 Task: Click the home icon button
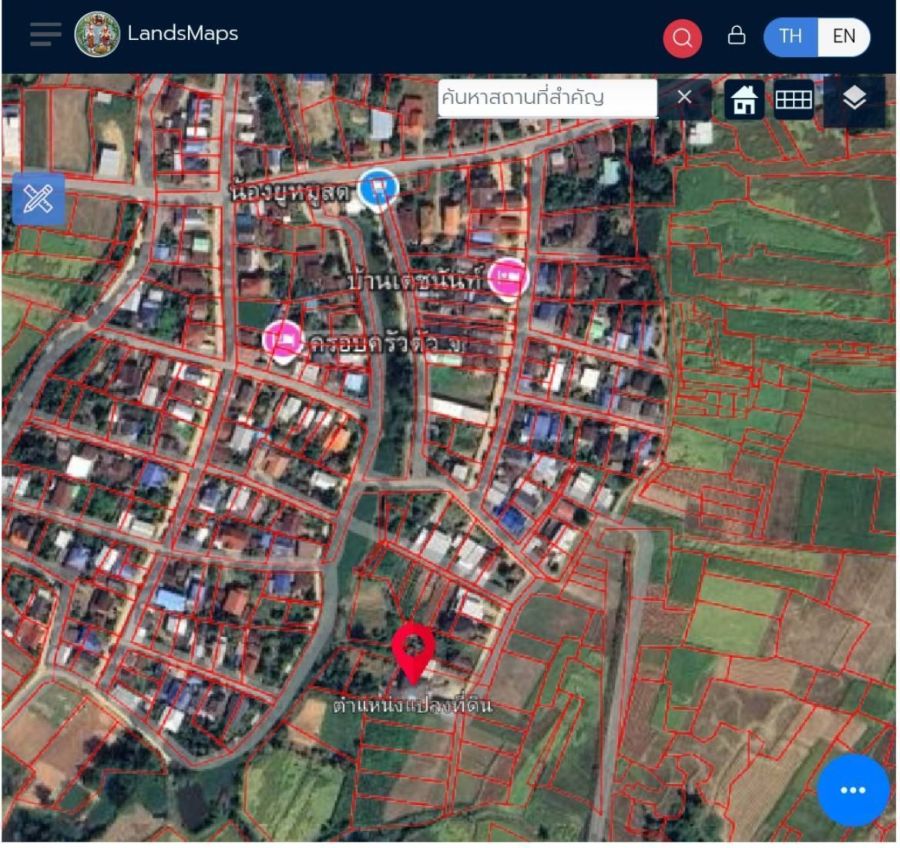(x=743, y=99)
